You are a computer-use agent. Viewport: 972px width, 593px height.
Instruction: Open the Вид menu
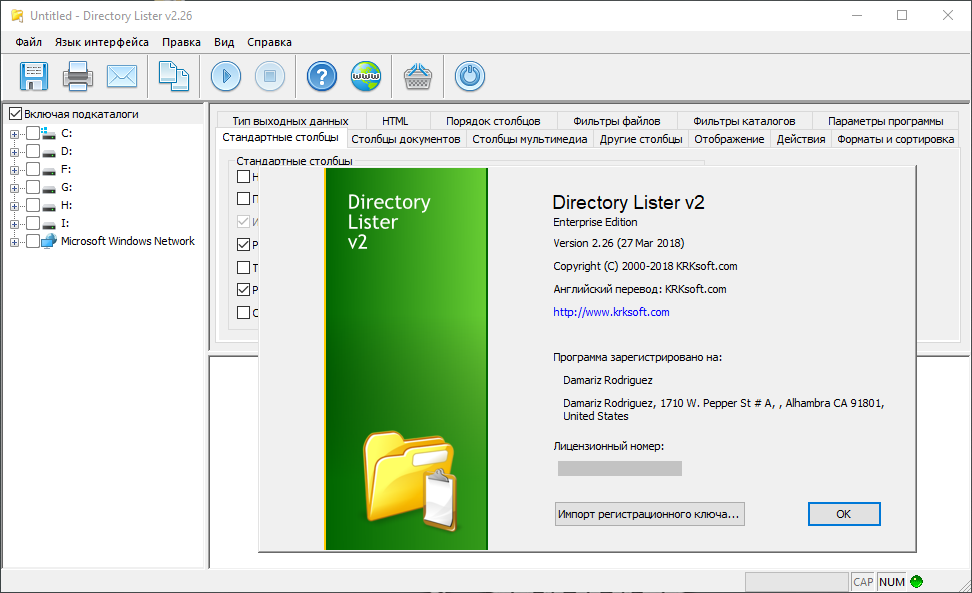click(224, 42)
